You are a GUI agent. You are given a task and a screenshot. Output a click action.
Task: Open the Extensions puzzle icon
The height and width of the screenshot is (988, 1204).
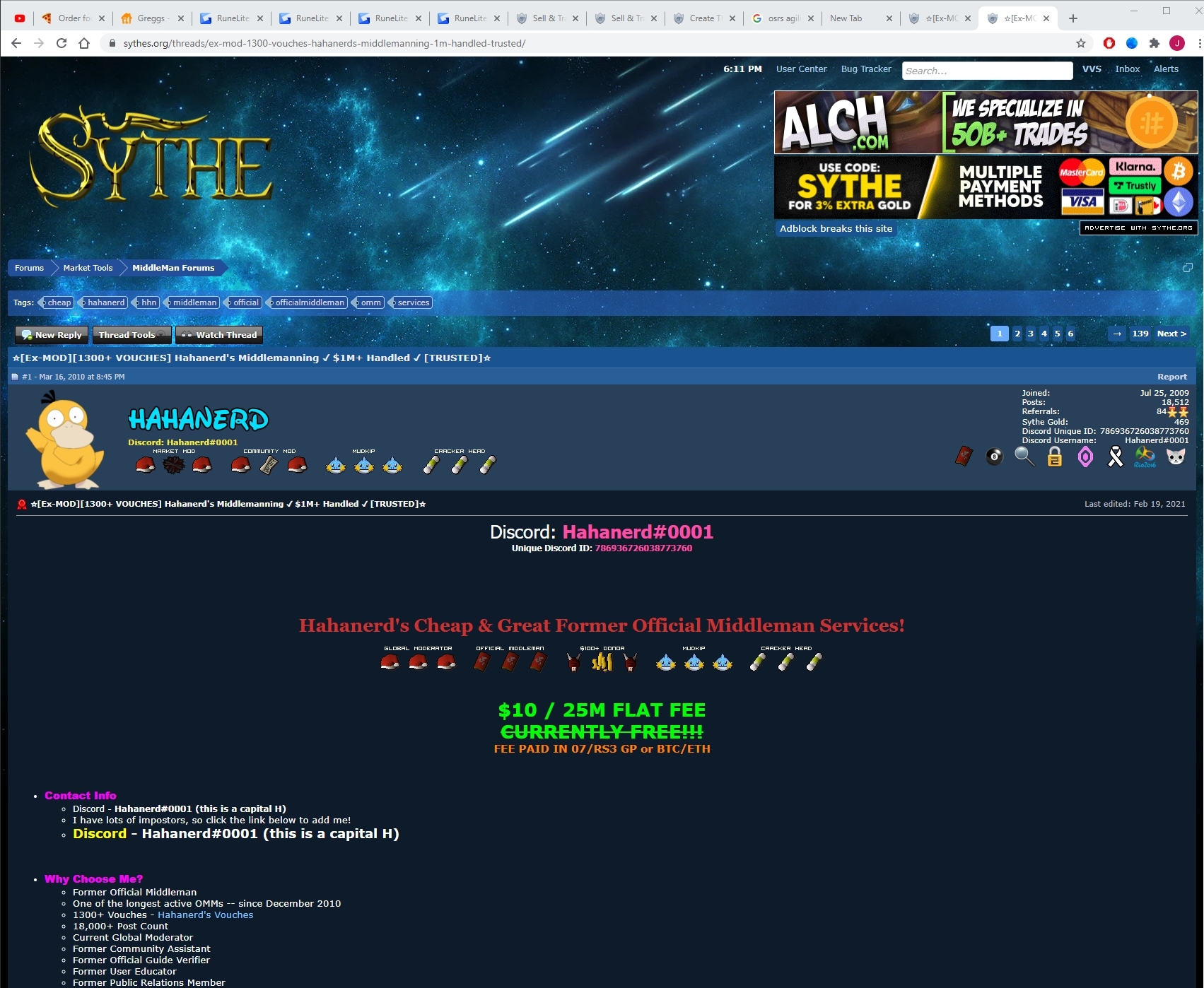click(x=1155, y=43)
